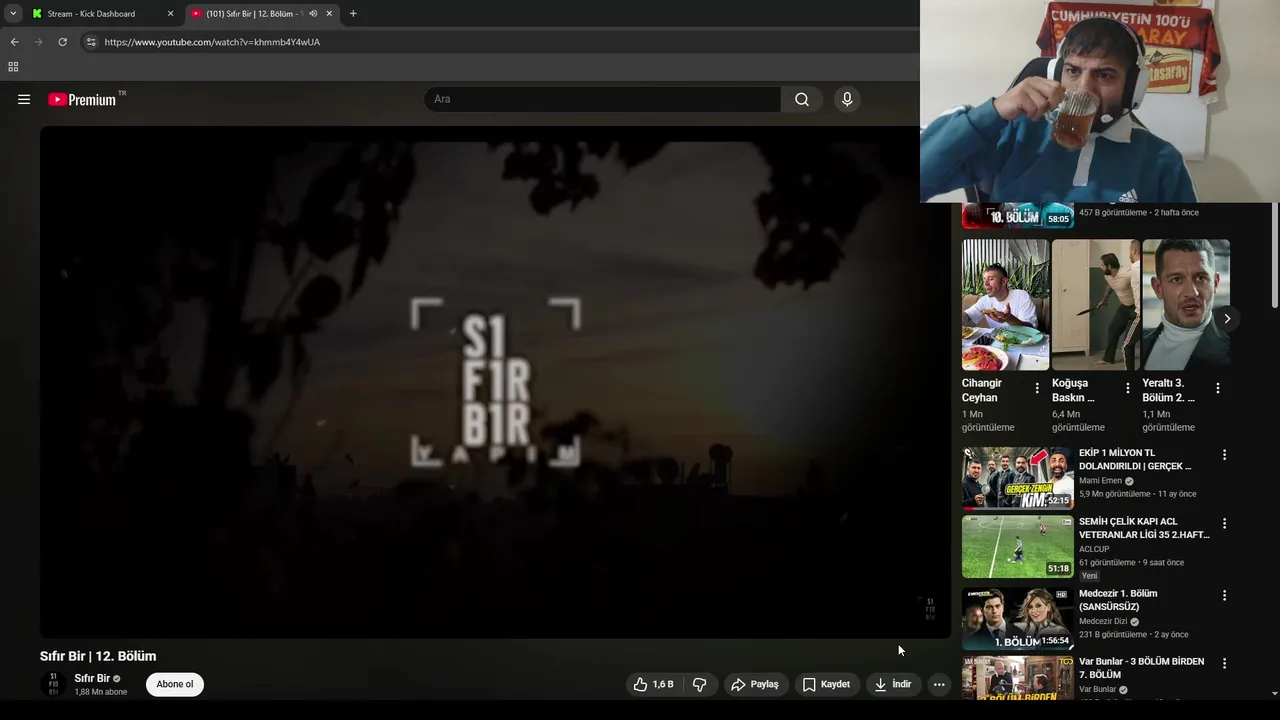1280x720 pixels.
Task: Open the Cihangir Ceyhan short thumbnail
Action: tap(1005, 305)
